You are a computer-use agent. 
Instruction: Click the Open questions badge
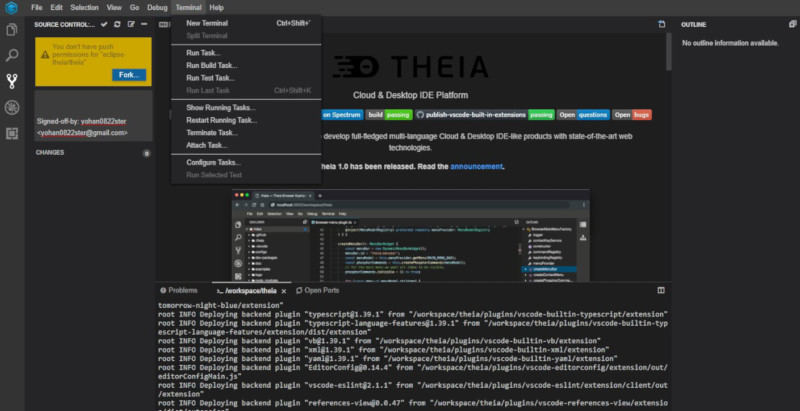point(583,115)
